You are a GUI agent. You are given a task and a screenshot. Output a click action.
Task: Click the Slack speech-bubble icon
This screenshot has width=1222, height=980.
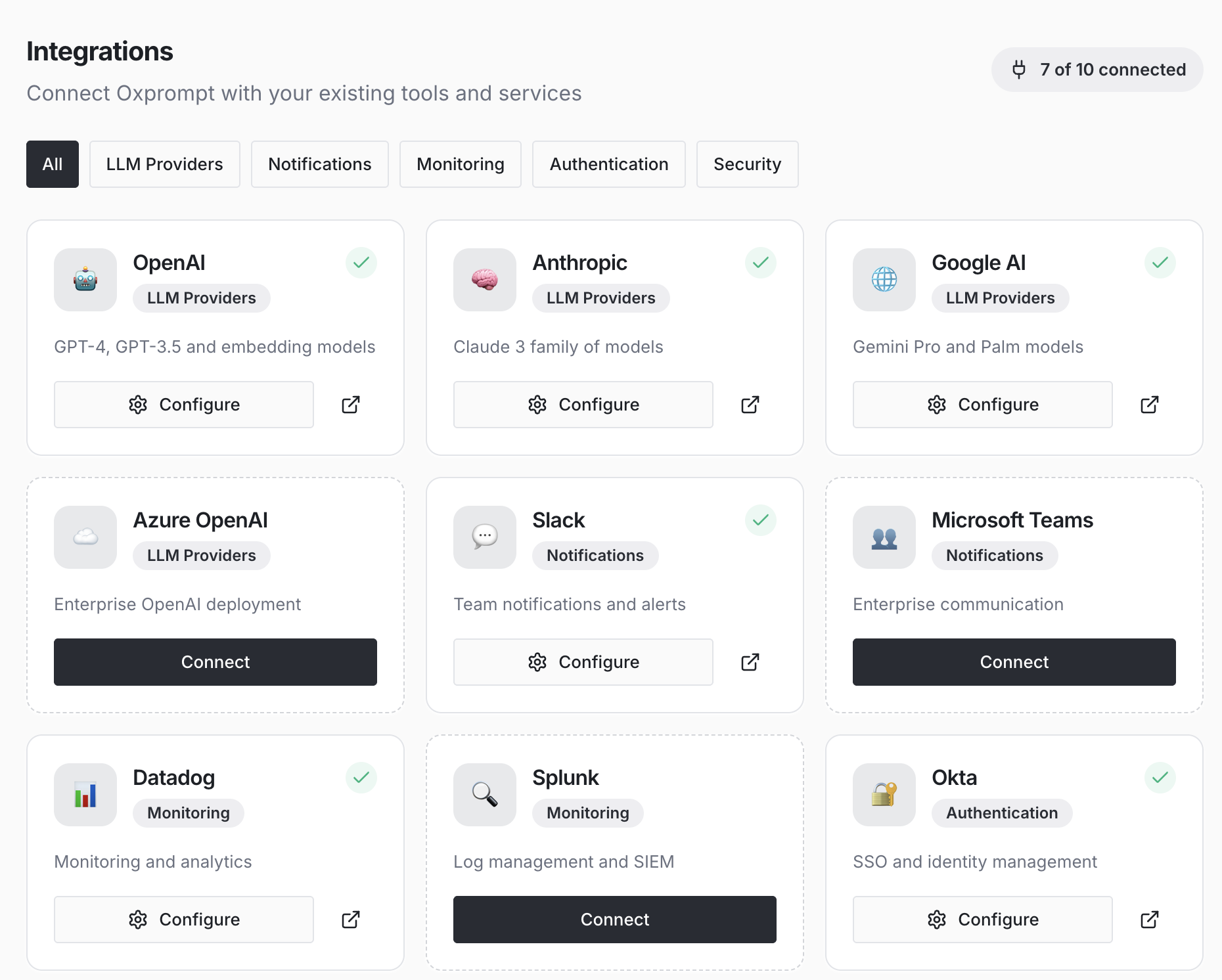pos(484,537)
